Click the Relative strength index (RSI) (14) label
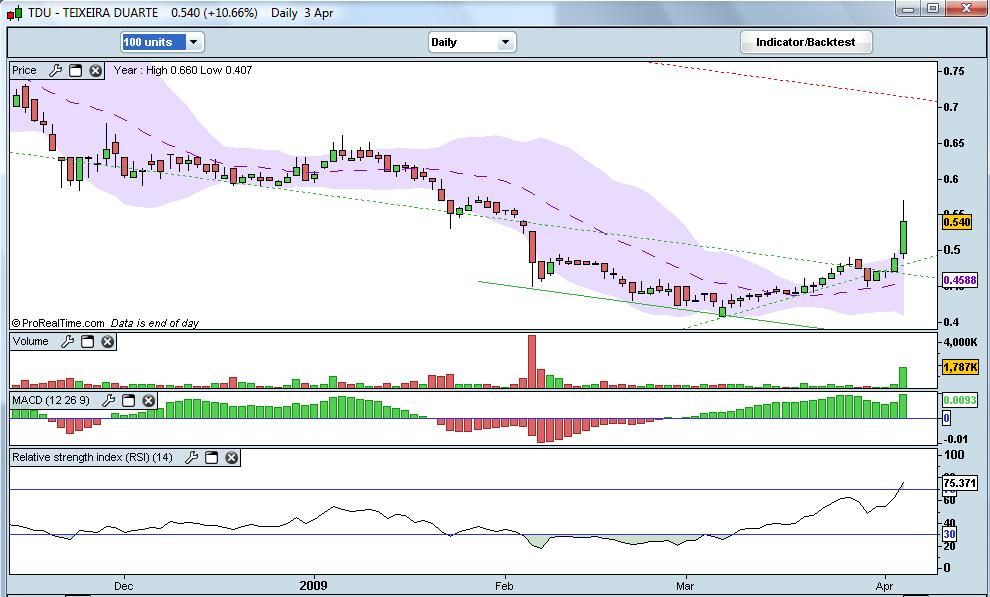The height and width of the screenshot is (597, 990). pyautogui.click(x=92, y=457)
